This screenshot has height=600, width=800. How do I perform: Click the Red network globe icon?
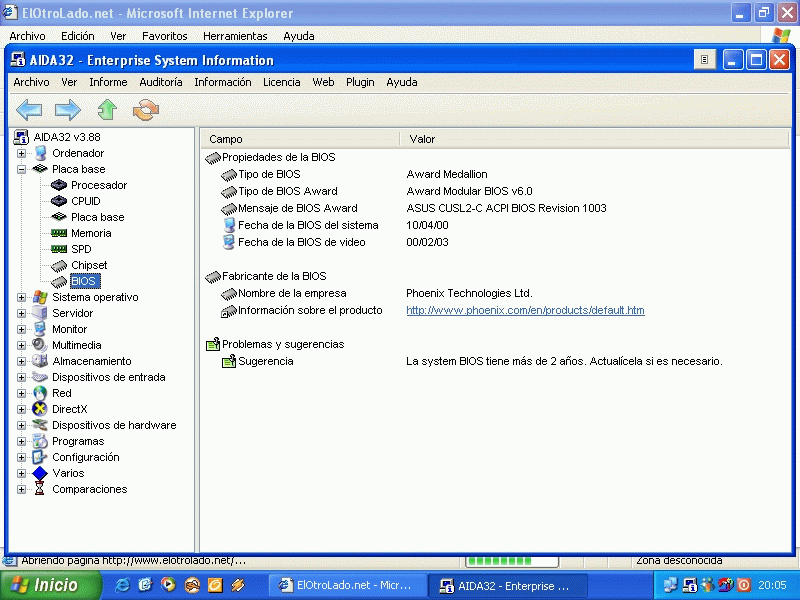[x=40, y=393]
